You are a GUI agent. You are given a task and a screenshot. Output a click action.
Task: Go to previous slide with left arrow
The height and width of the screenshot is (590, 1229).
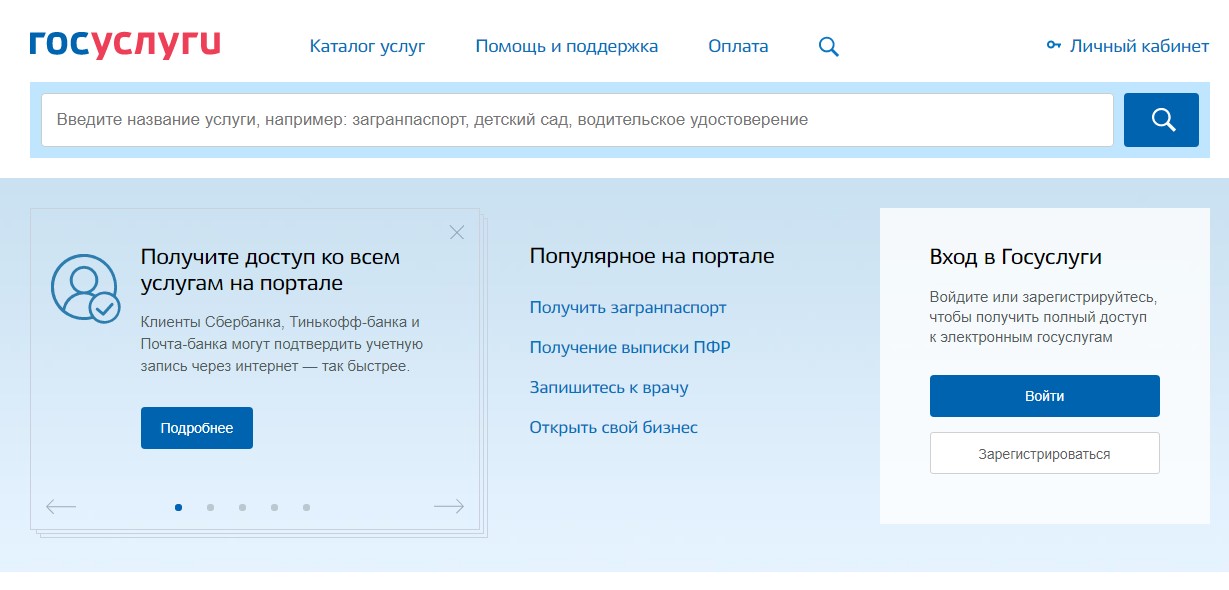pyautogui.click(x=61, y=507)
